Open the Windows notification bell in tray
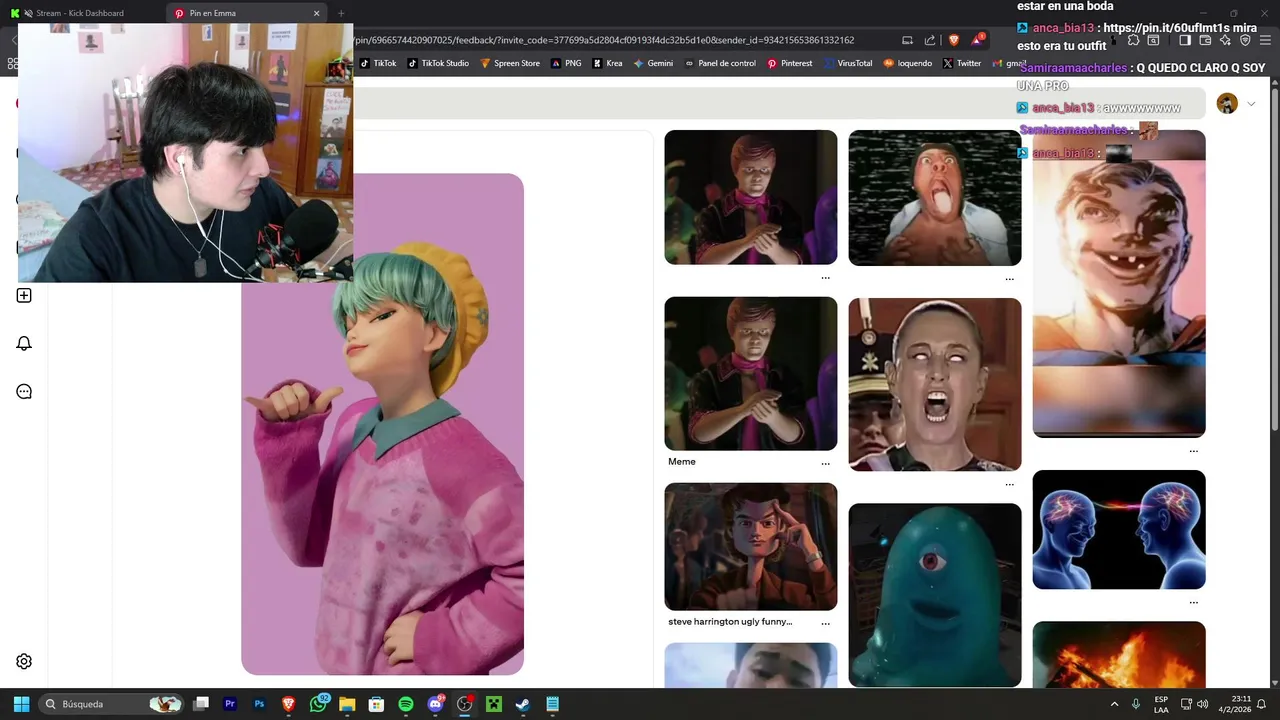 coord(1262,704)
